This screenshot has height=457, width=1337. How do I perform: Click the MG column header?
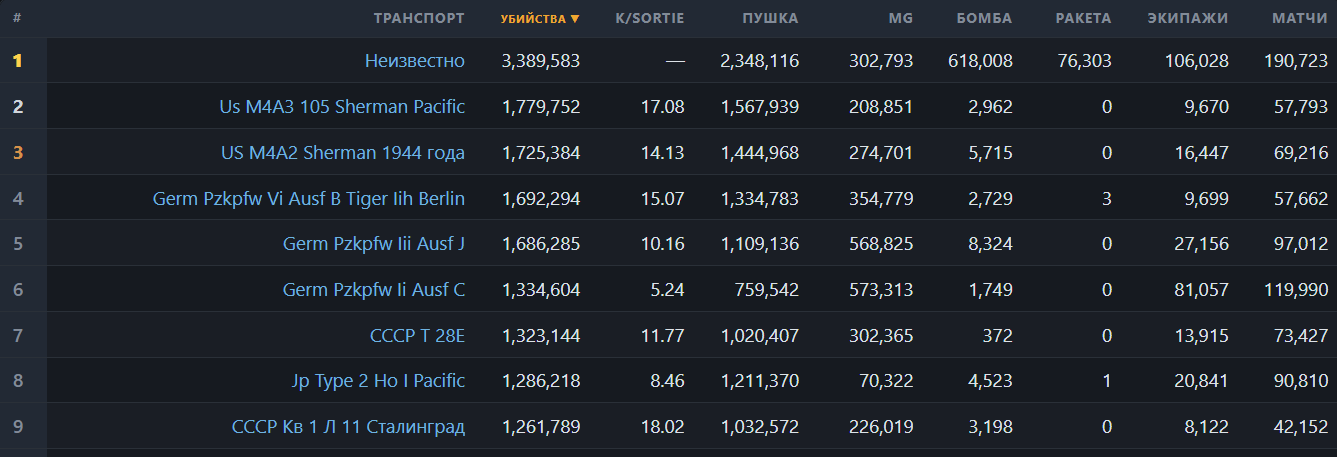(900, 19)
